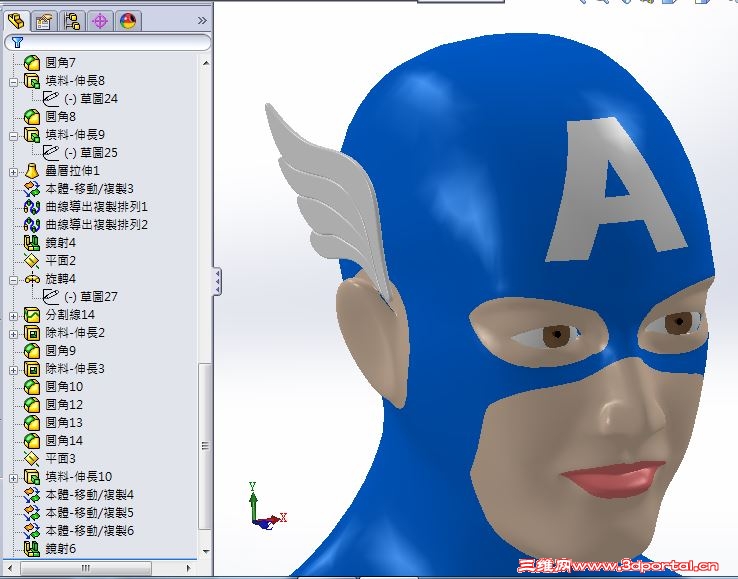Click the "鏡射4" label
Viewport: 738px width, 579px height.
tap(60, 243)
